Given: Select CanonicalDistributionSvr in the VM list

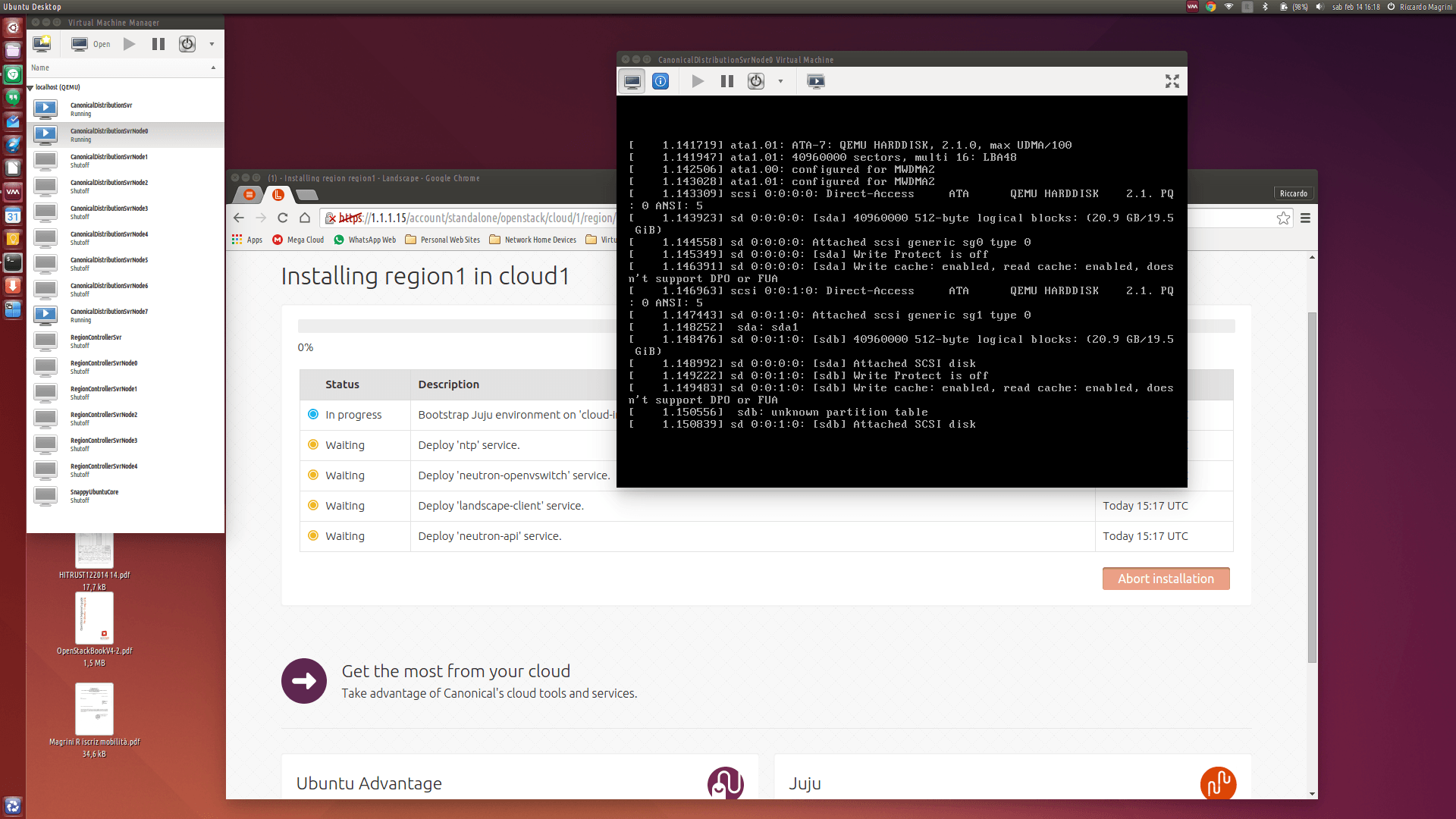Looking at the screenshot, I should tap(125, 109).
